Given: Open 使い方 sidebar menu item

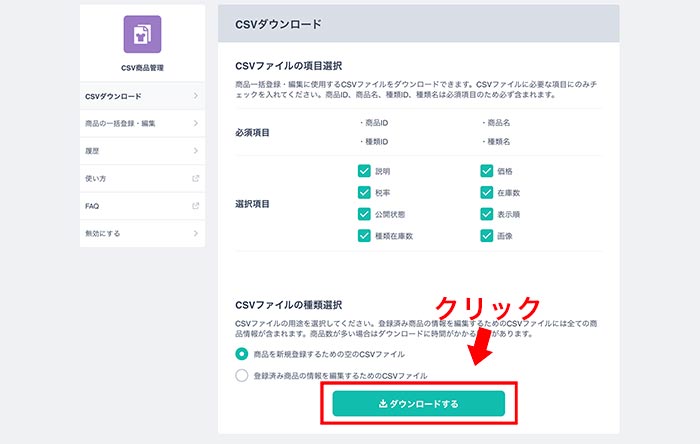Looking at the screenshot, I should pyautogui.click(x=142, y=178).
